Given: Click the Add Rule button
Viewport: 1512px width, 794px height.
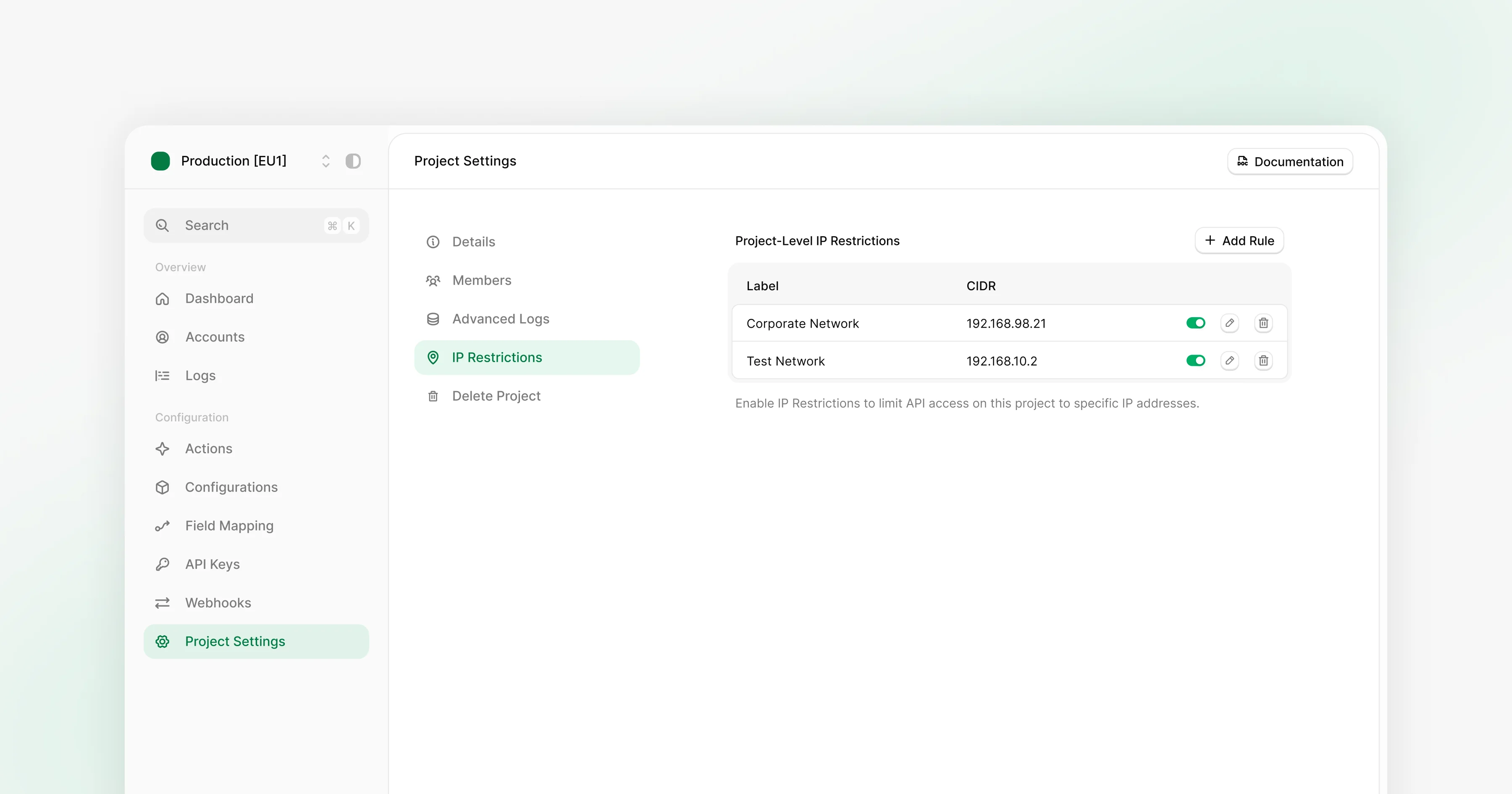Looking at the screenshot, I should pyautogui.click(x=1239, y=240).
